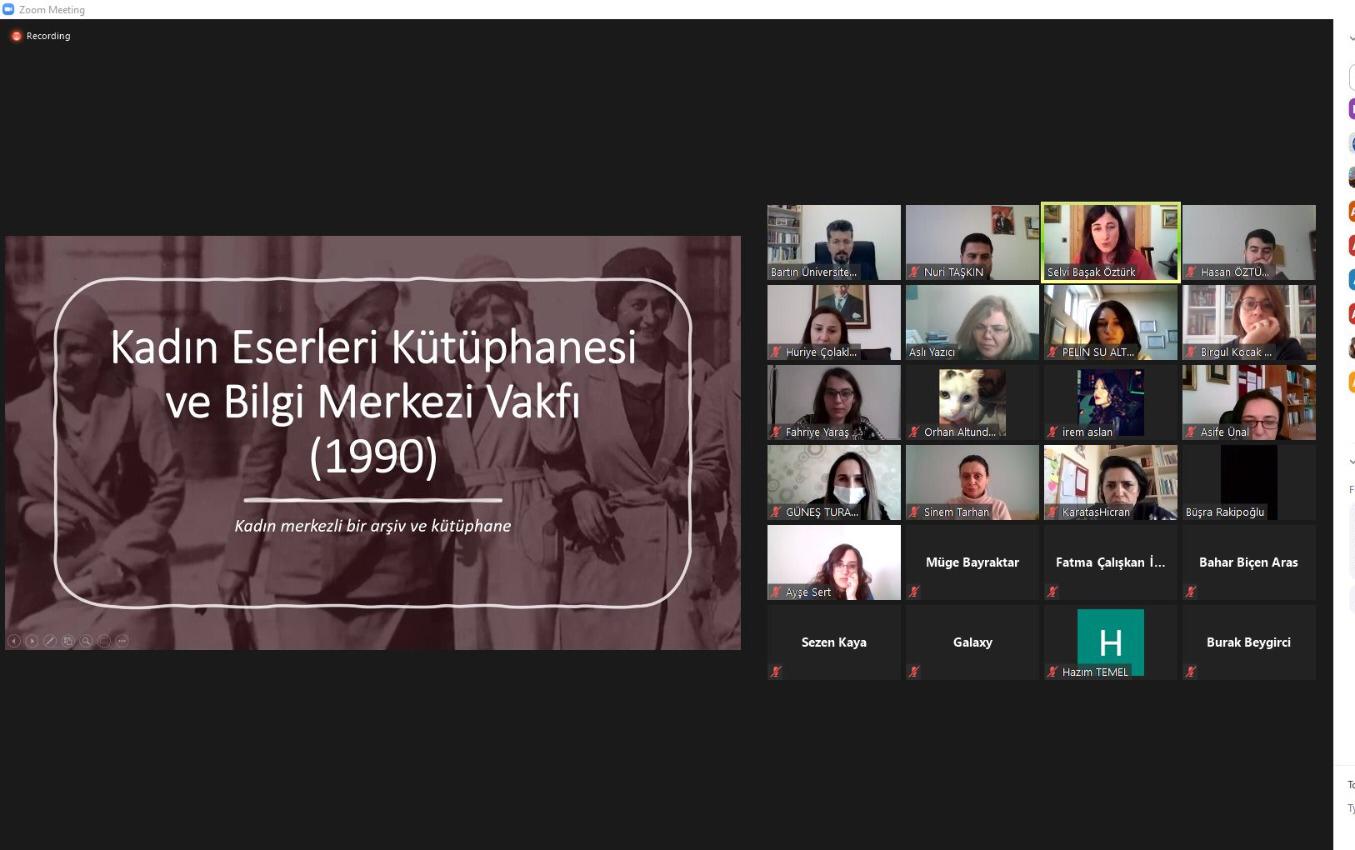Select the pen annotation tool on slide
This screenshot has height=850, width=1355.
pos(50,641)
